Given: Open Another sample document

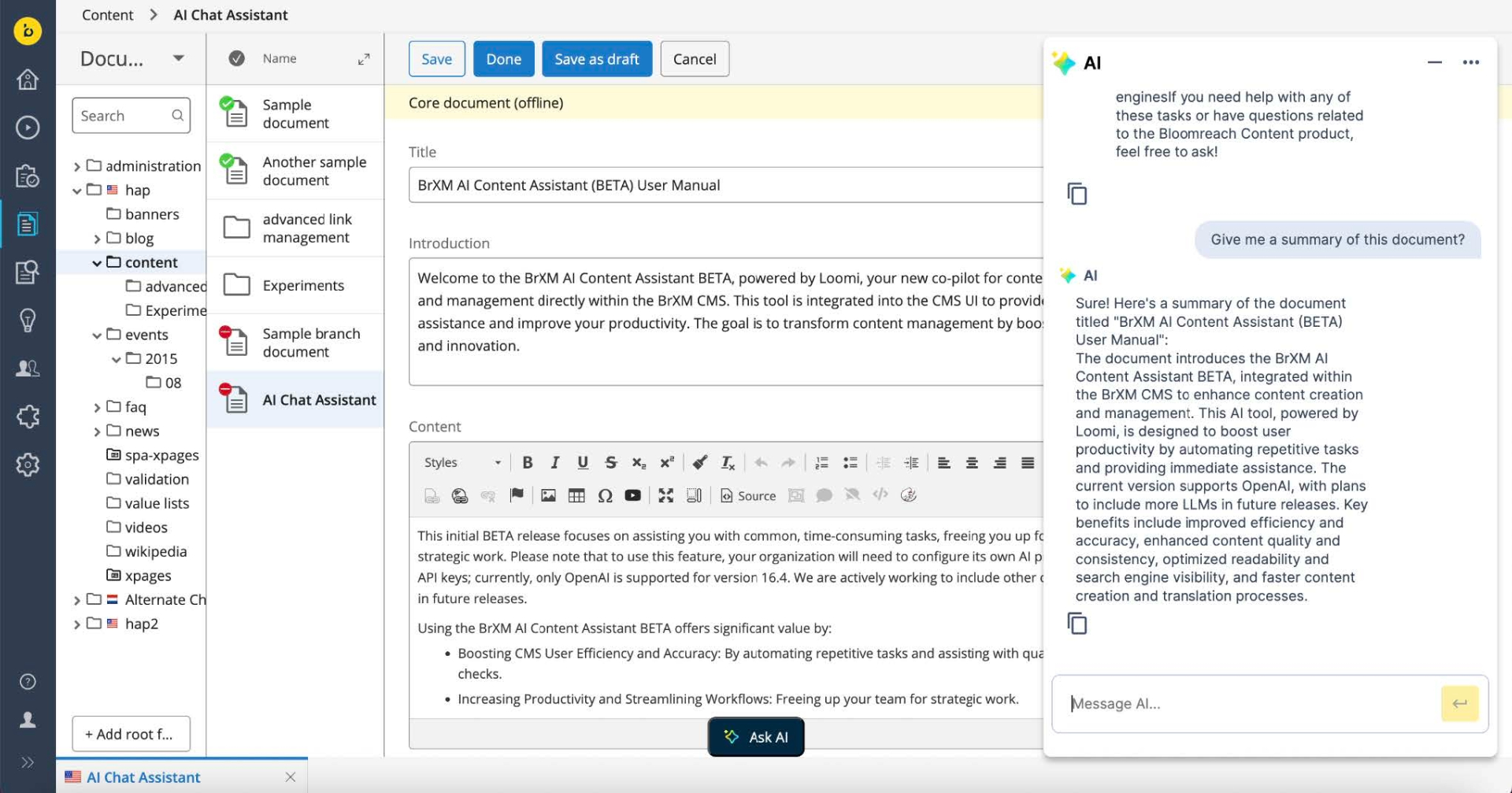Looking at the screenshot, I should click(295, 171).
